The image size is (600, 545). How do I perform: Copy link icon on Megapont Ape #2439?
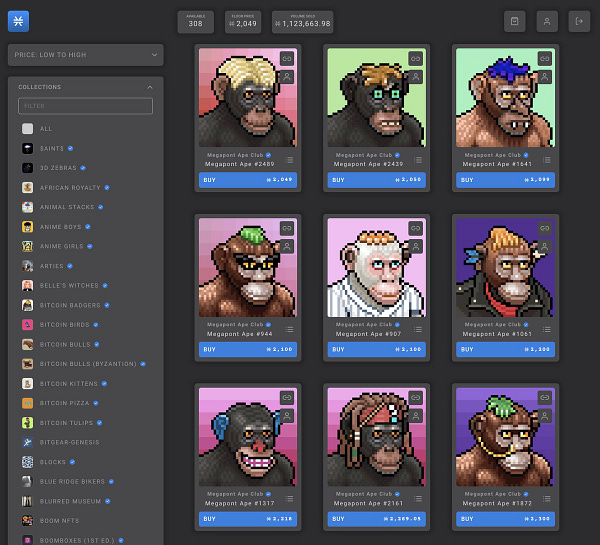416,59
